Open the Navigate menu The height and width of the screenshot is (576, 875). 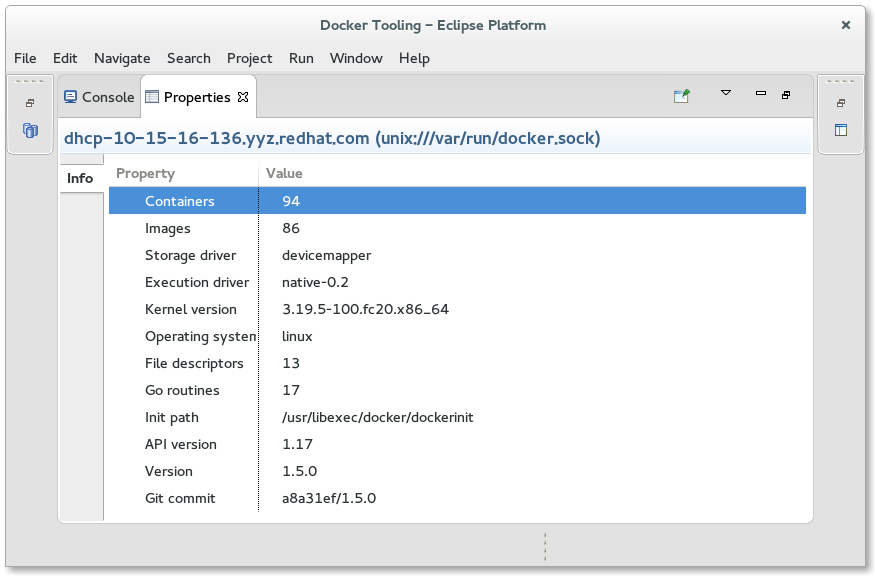[x=122, y=58]
